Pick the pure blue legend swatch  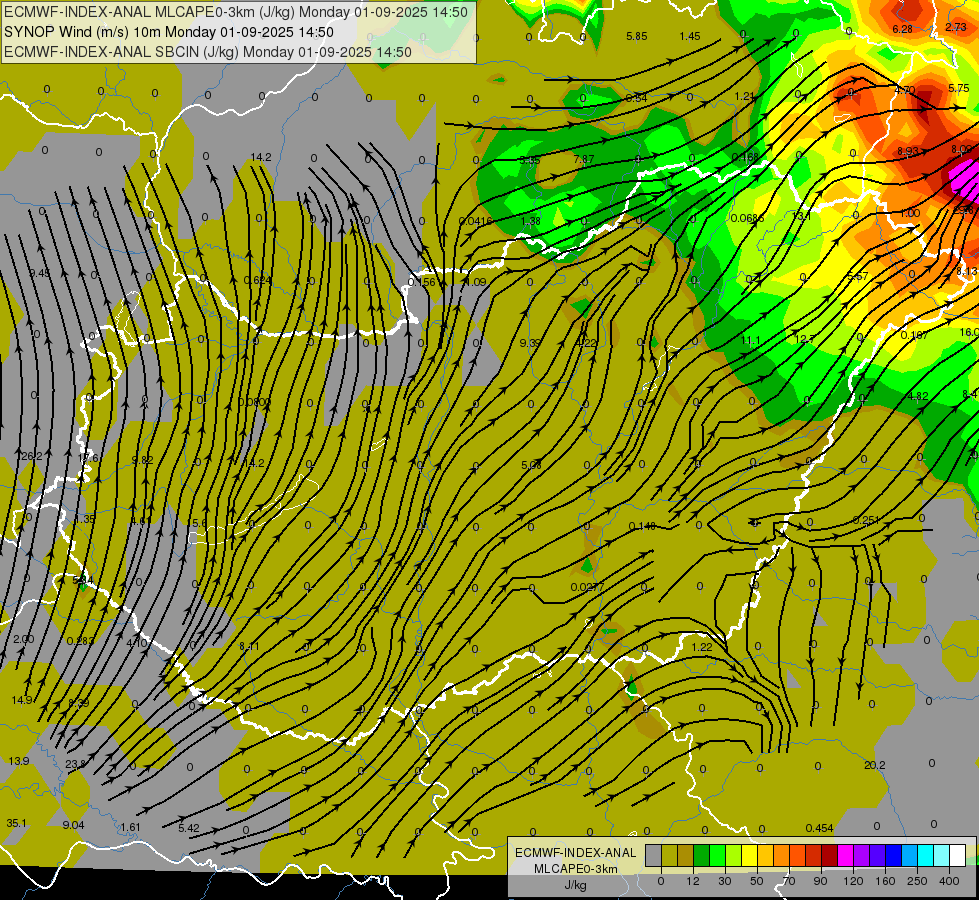pos(893,855)
